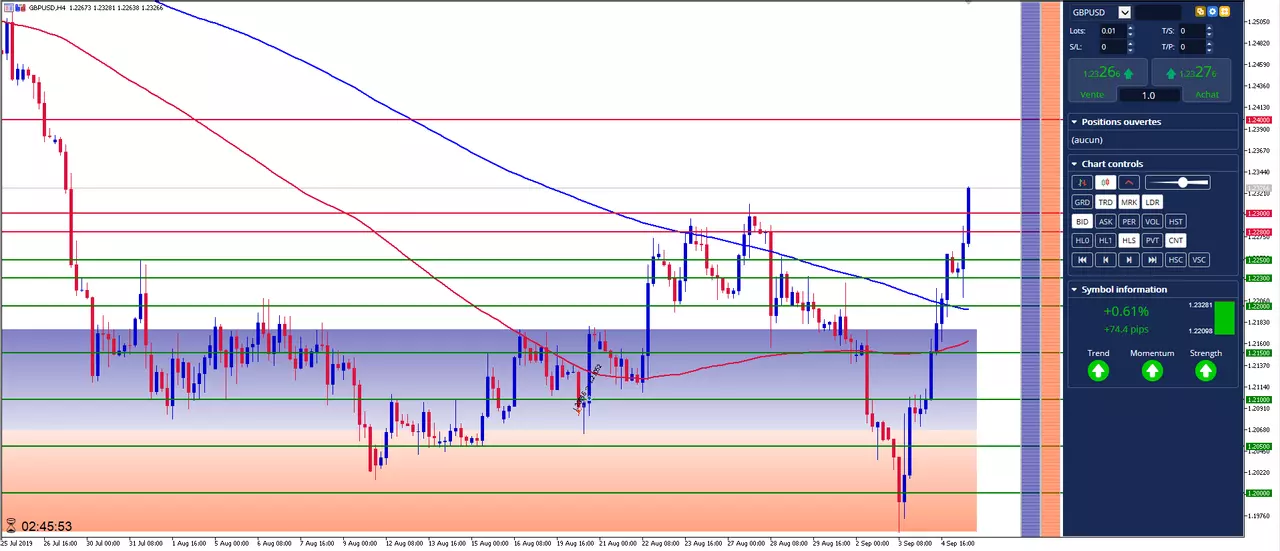
Task: Click the red 1.24000 price level label
Action: click(x=1258, y=120)
